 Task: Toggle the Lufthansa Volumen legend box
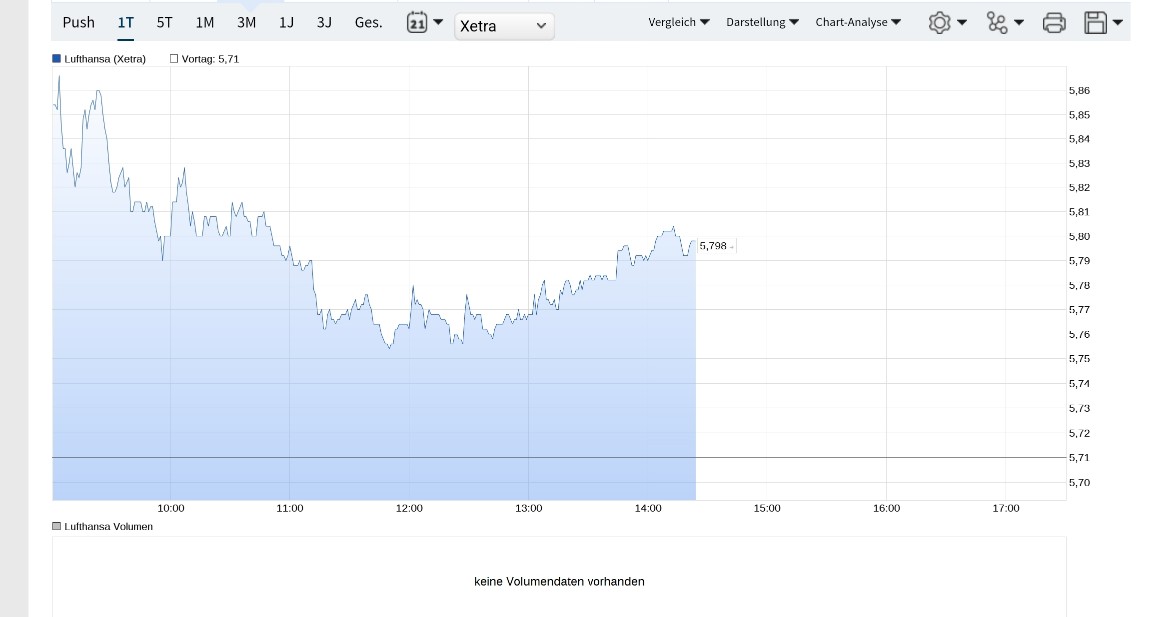point(57,526)
